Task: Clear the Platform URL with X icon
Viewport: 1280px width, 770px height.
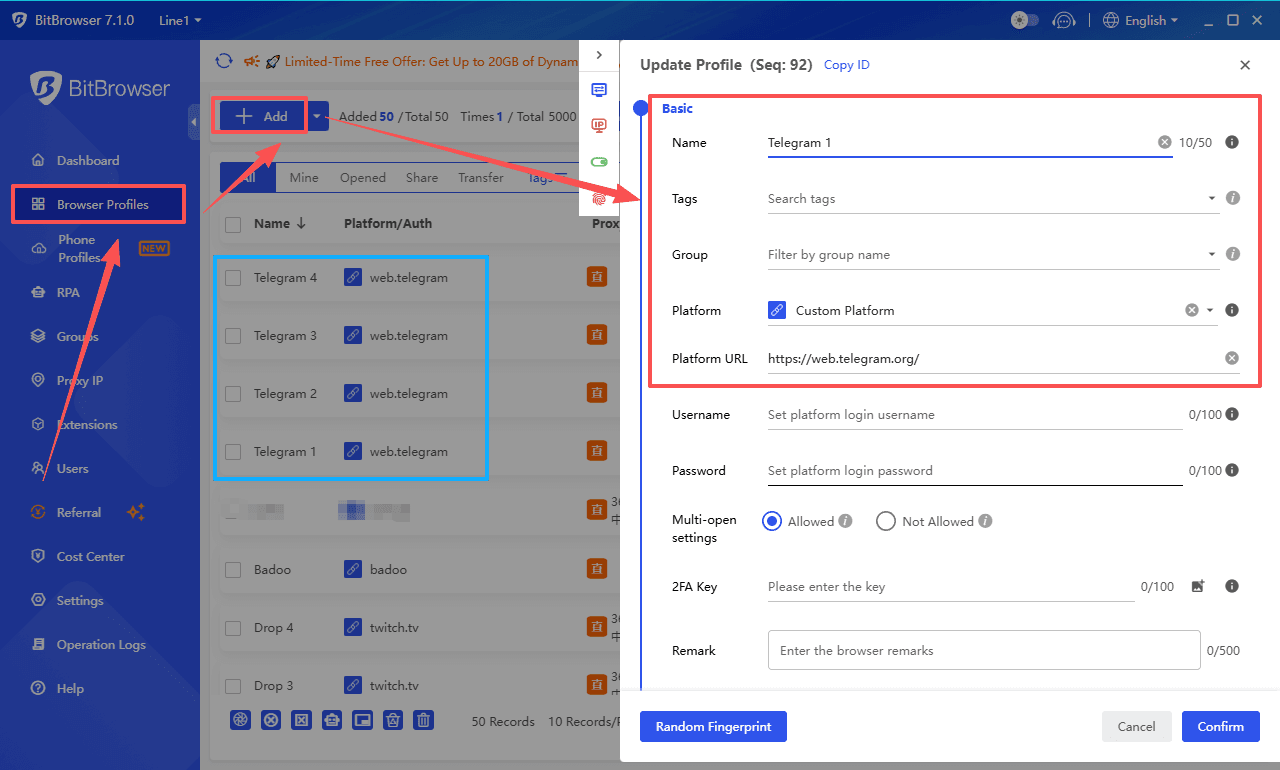Action: point(1232,358)
